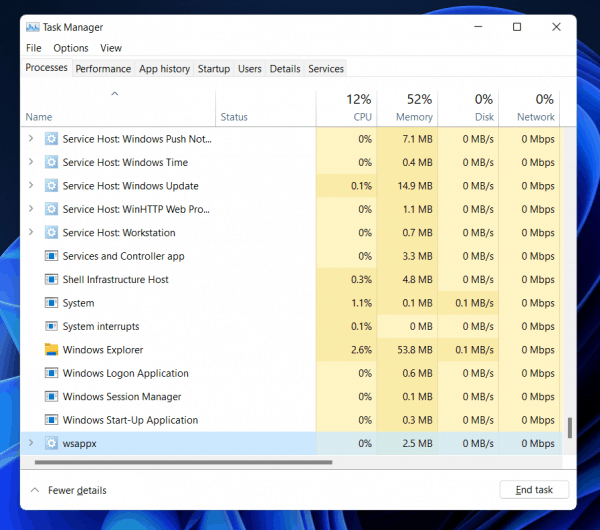Expand the wsappx process group

(31, 443)
